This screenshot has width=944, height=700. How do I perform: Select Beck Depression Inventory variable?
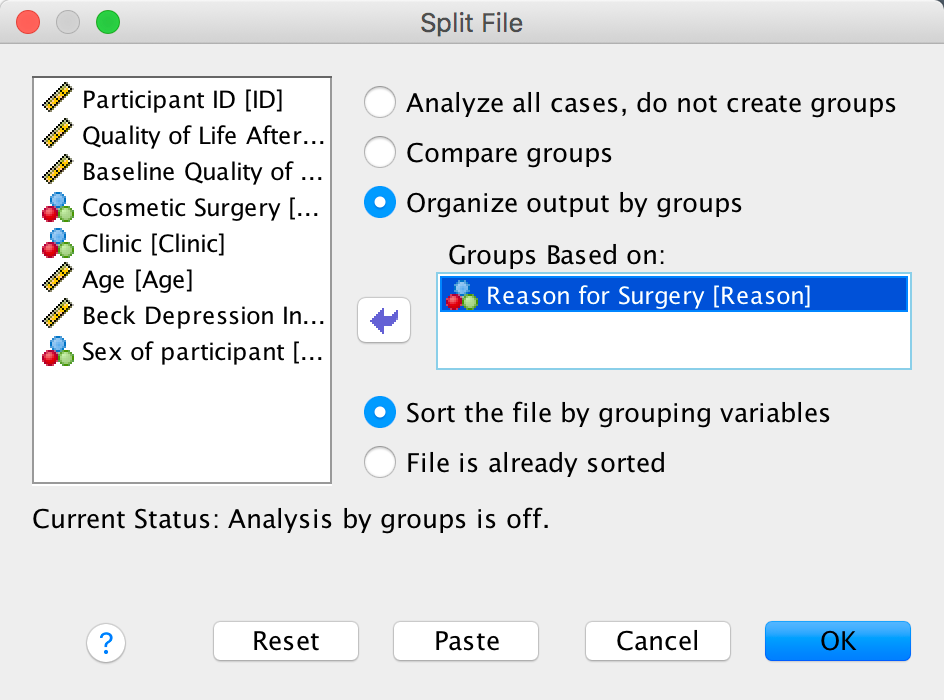pyautogui.click(x=202, y=316)
